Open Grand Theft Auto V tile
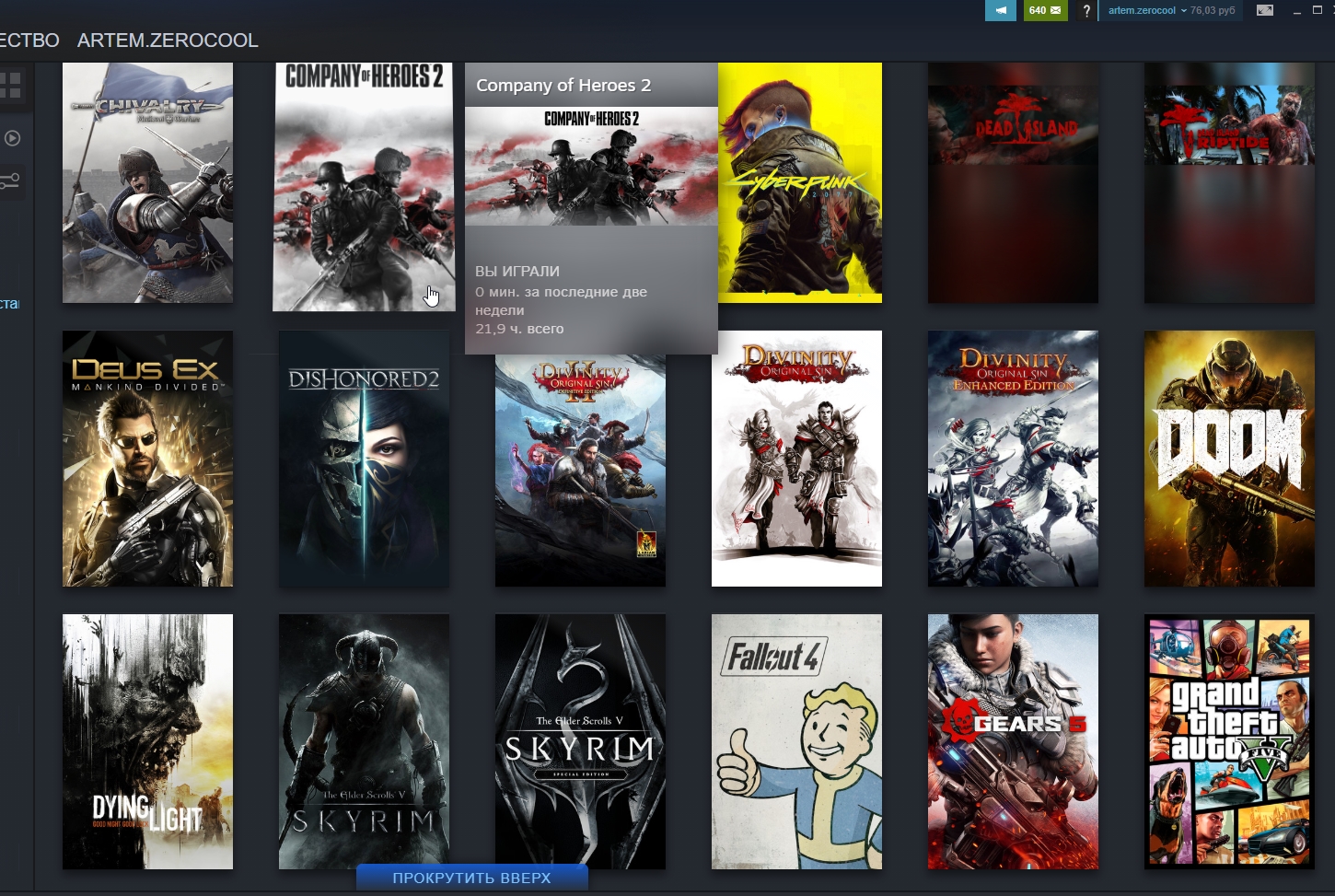The image size is (1335, 896). point(1229,741)
